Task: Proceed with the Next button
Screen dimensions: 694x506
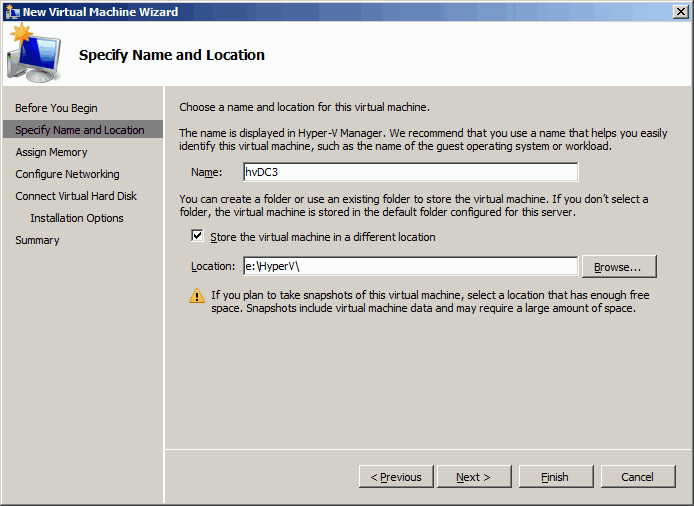Action: (474, 477)
